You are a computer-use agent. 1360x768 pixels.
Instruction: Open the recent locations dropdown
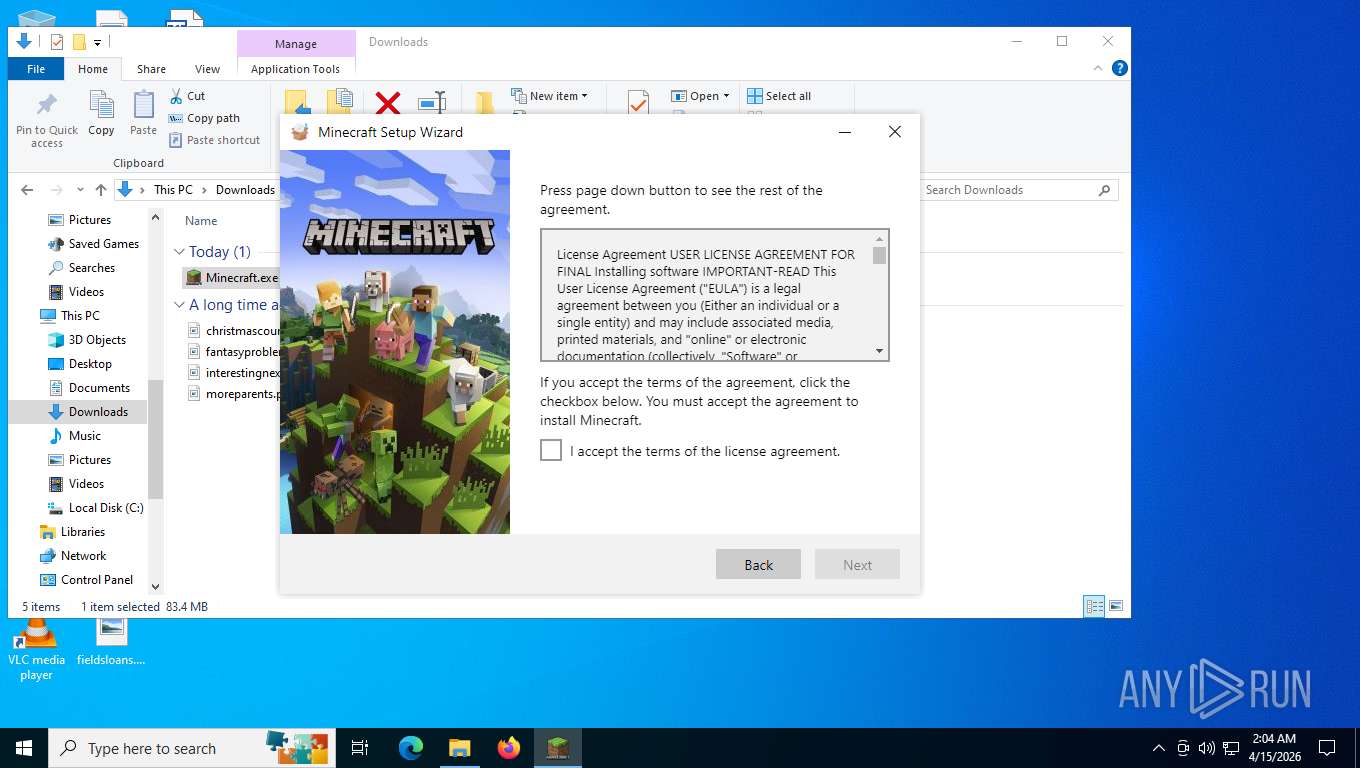pyautogui.click(x=81, y=190)
